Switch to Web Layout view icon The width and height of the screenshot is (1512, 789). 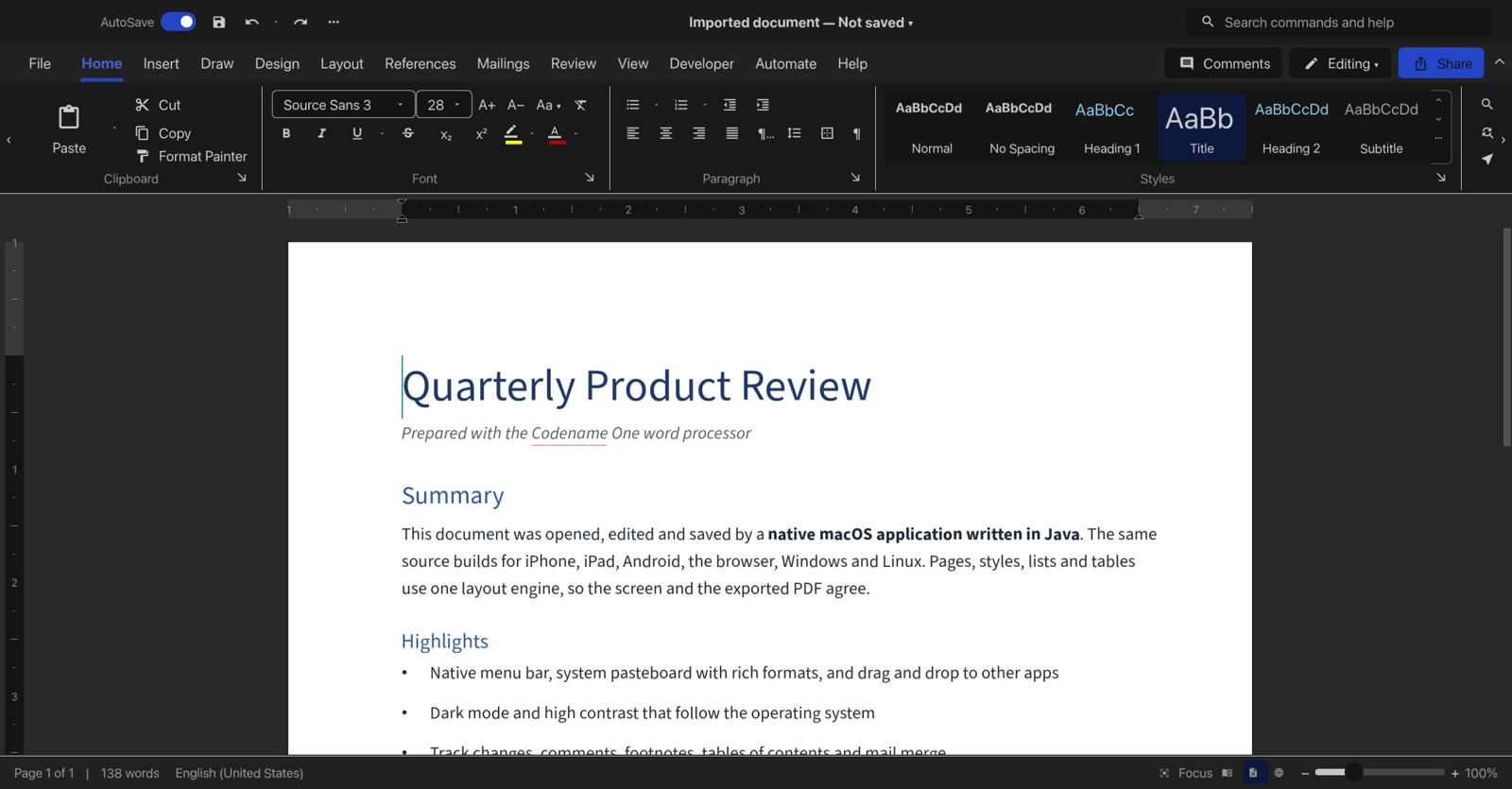1279,773
